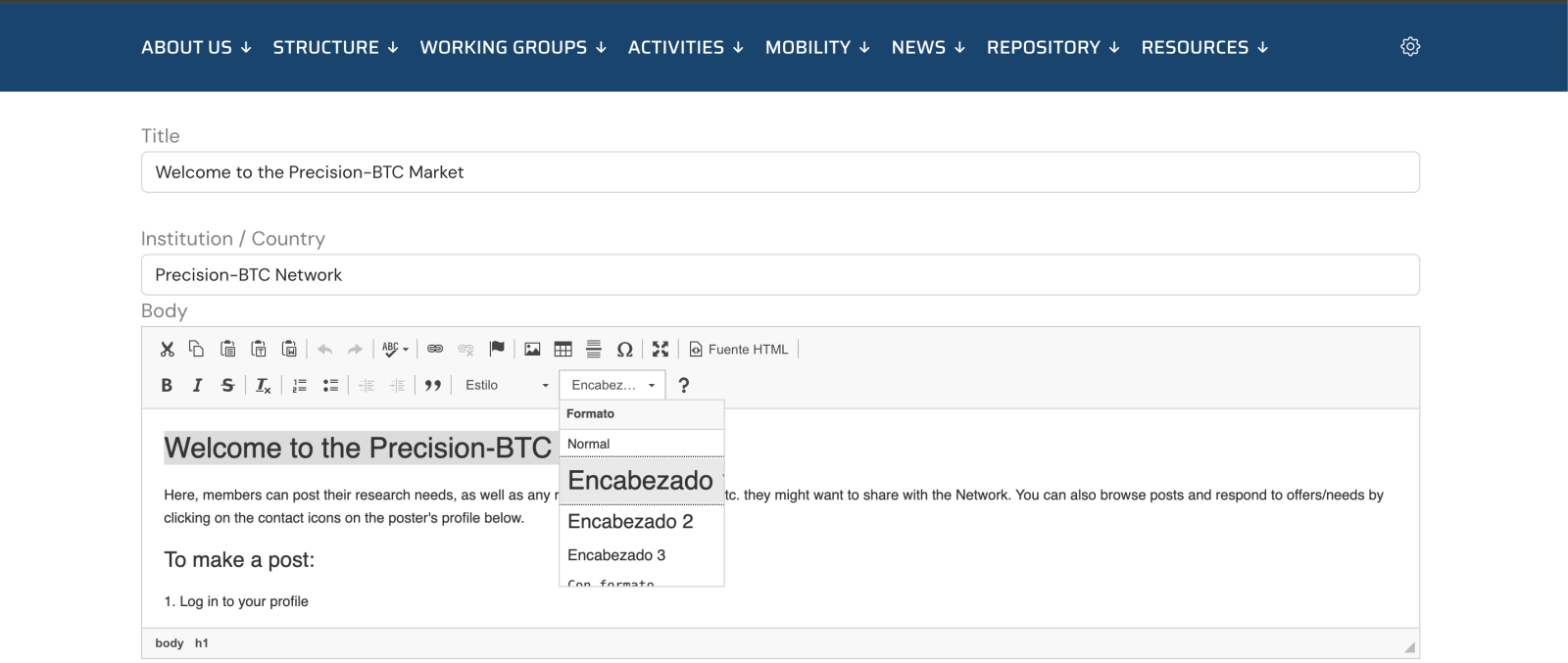
Task: Insert a link with the chain icon
Action: (435, 350)
